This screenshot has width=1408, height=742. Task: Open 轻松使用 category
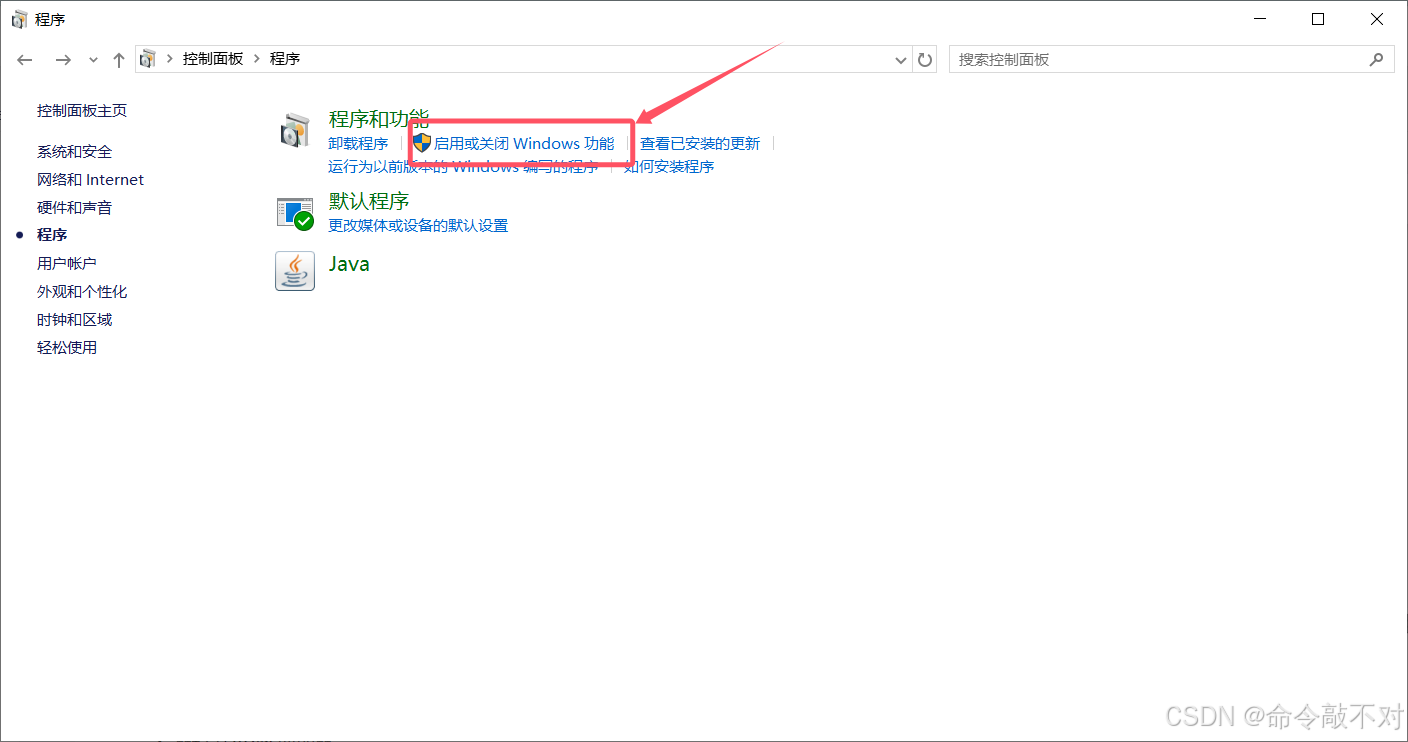pos(67,348)
